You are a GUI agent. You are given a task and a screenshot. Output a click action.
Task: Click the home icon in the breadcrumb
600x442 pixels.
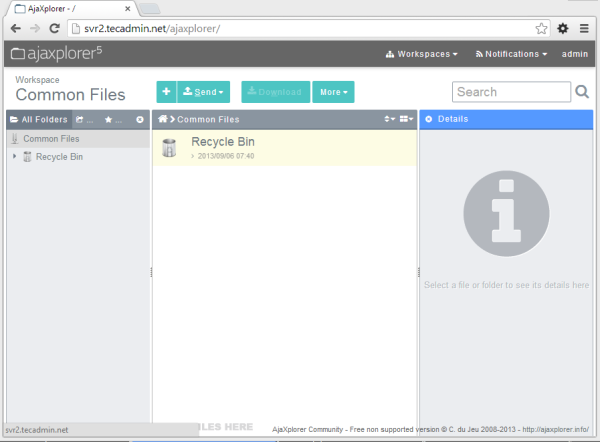163,119
